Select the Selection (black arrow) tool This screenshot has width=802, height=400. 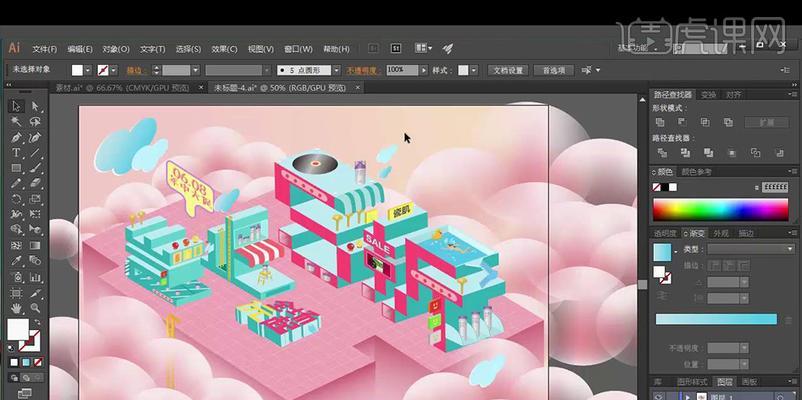tap(16, 106)
